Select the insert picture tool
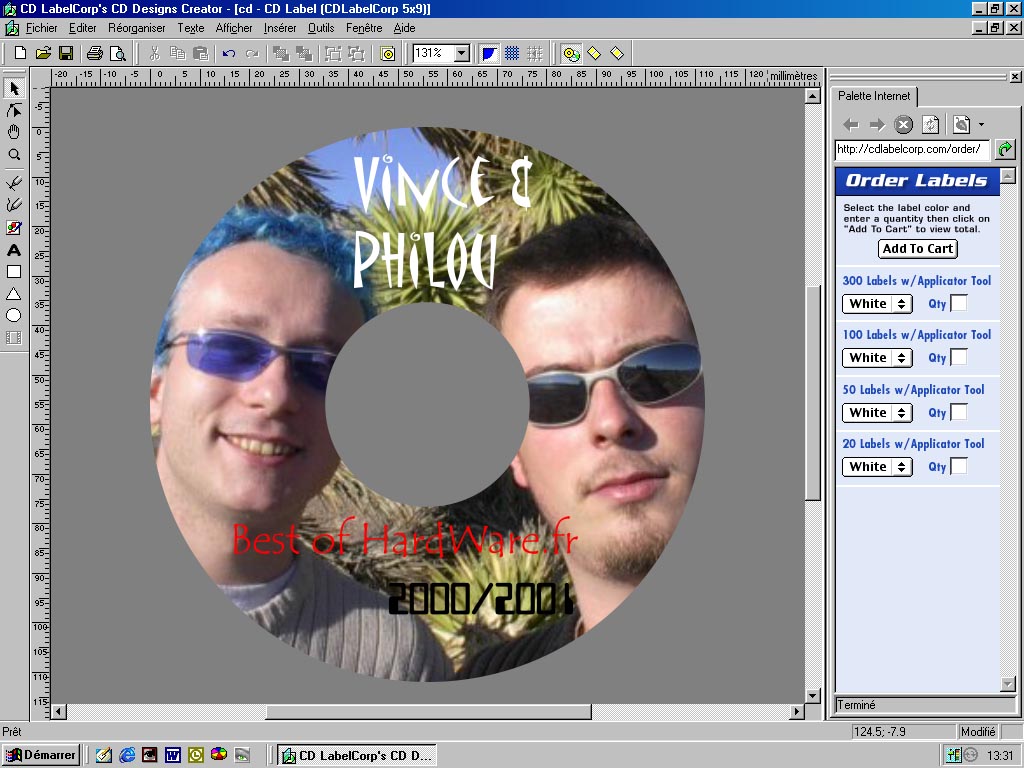This screenshot has height=768, width=1024. 14,227
